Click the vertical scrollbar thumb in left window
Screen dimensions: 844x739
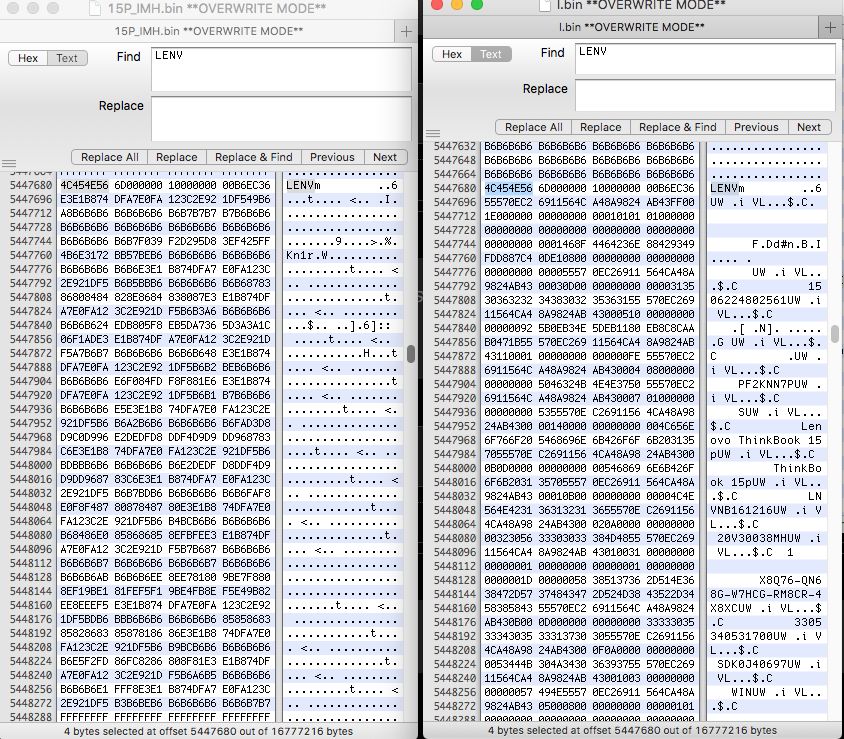point(410,354)
